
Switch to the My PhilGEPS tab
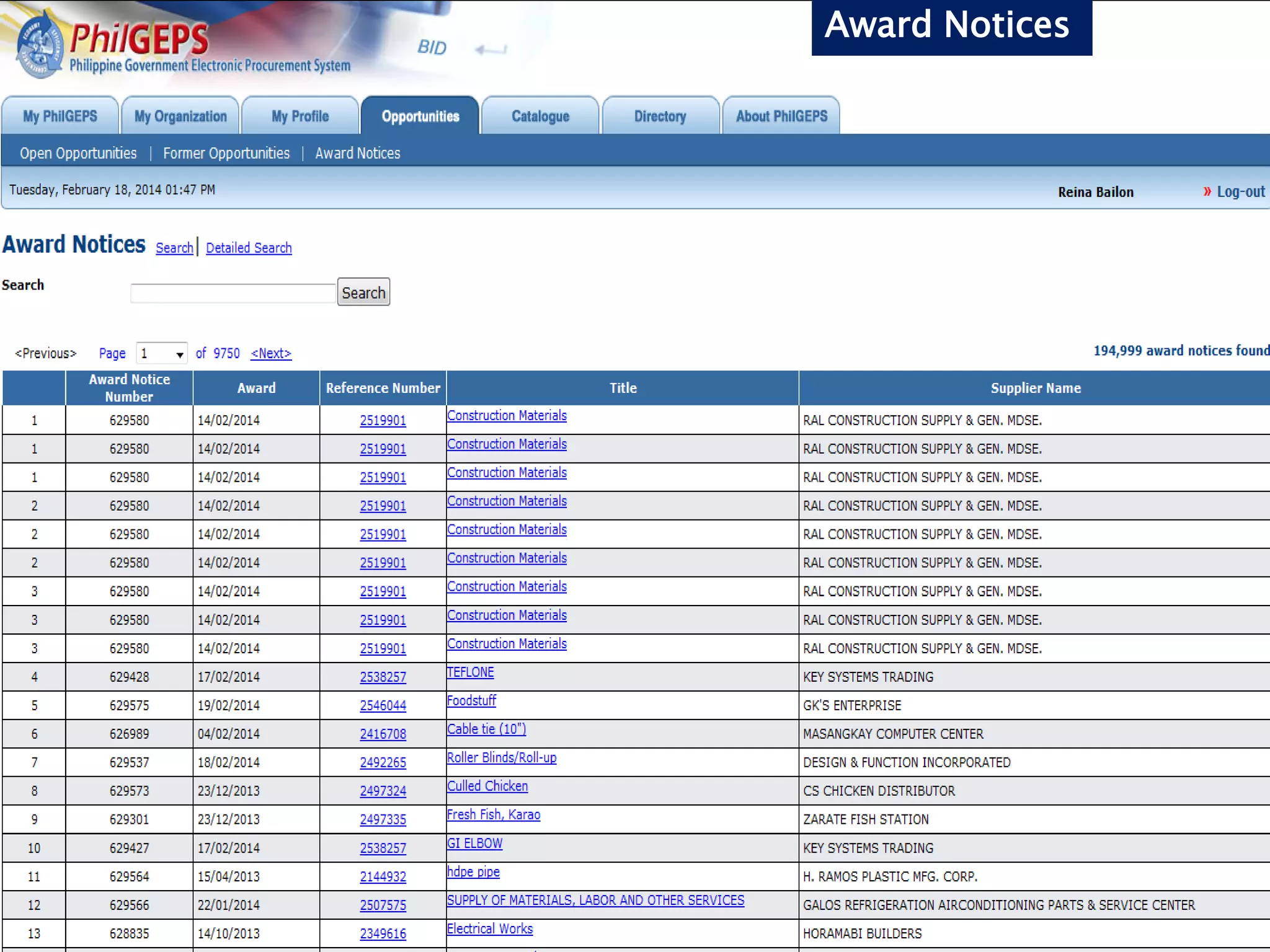[60, 116]
